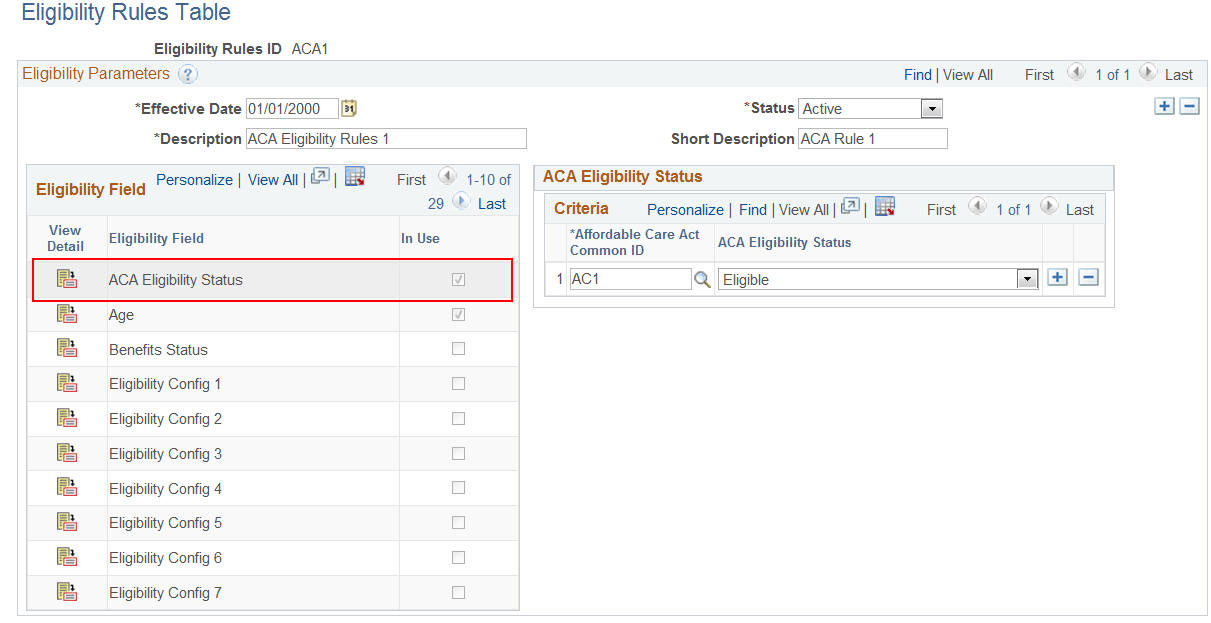Screen dimensions: 1211x623
Task: Open the Effective Date calendar picker
Action: (349, 108)
